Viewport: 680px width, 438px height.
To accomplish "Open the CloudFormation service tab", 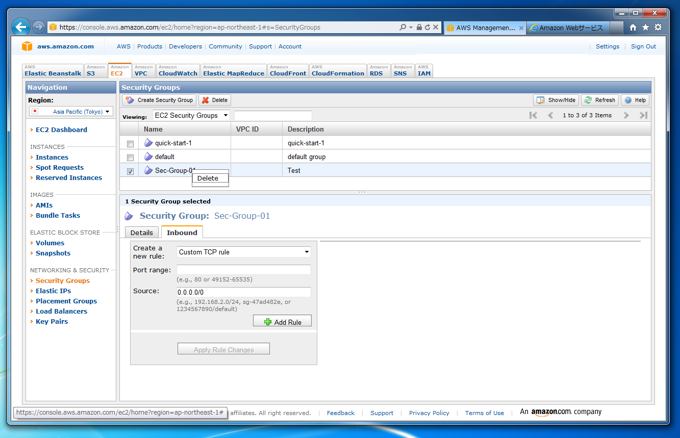I will tap(338, 71).
